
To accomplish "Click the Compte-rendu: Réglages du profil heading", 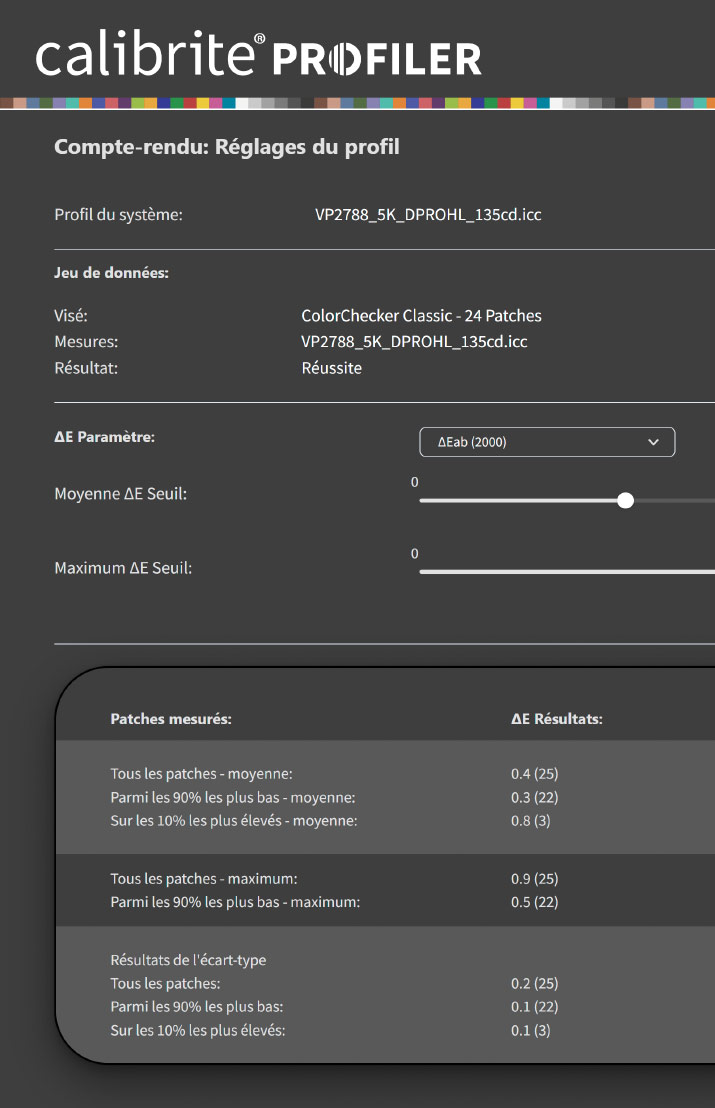I will [x=226, y=147].
